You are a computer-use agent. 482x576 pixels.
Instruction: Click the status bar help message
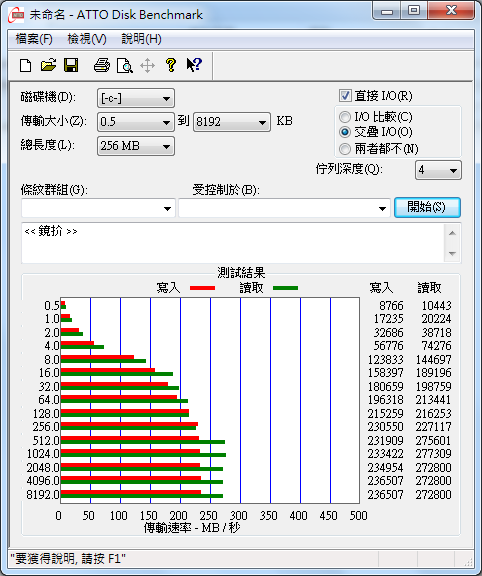[68, 559]
